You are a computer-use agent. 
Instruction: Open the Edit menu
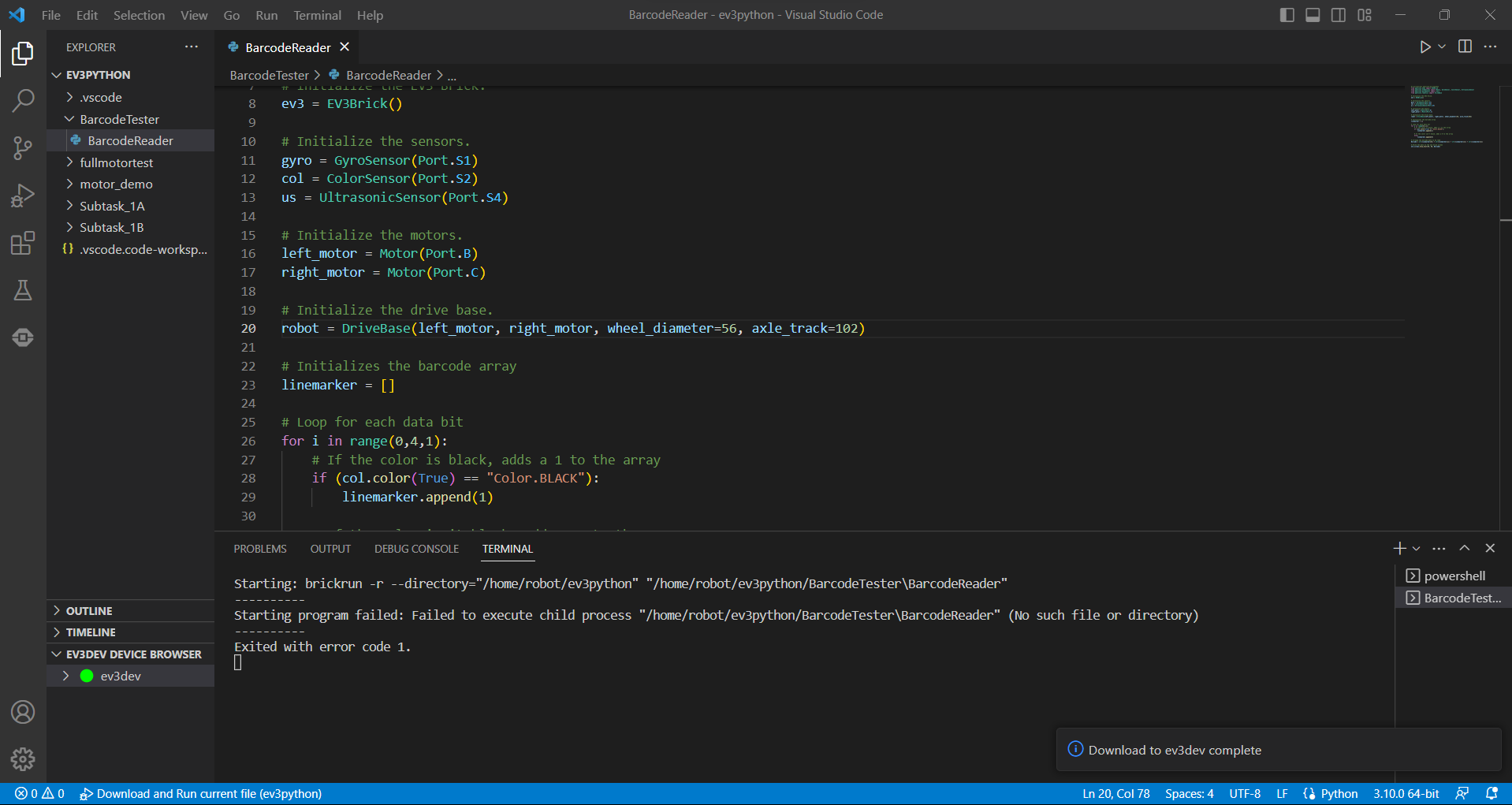pyautogui.click(x=87, y=15)
